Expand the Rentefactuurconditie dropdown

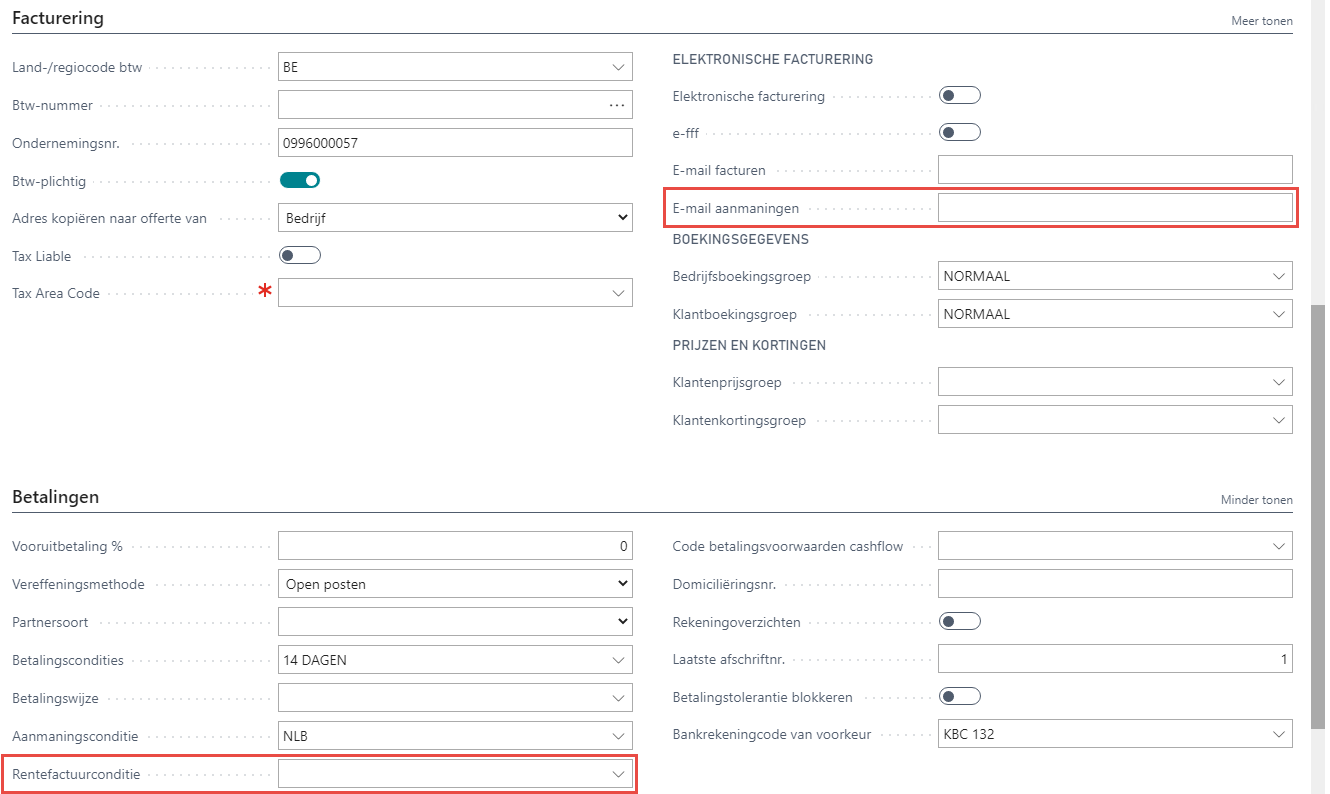tap(617, 774)
